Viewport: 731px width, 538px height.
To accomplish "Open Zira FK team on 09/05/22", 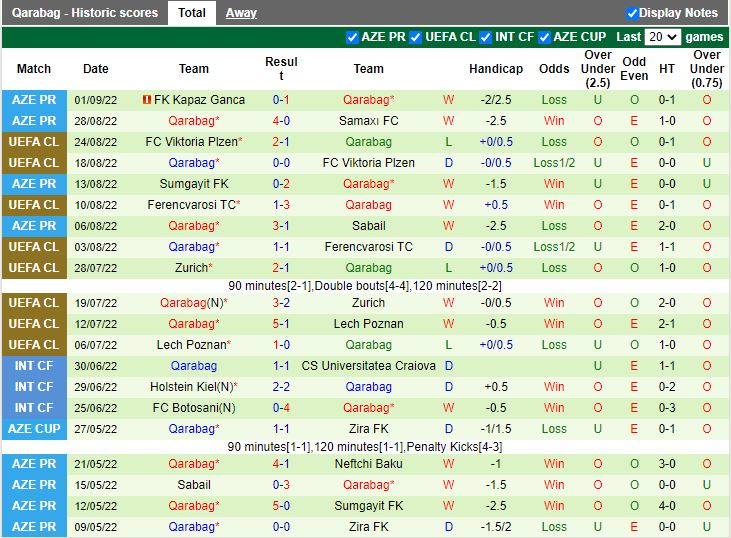I will click(368, 526).
